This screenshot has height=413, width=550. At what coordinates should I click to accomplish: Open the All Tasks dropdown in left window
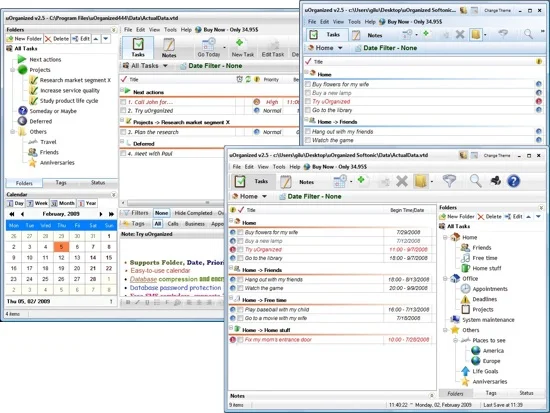click(x=165, y=66)
